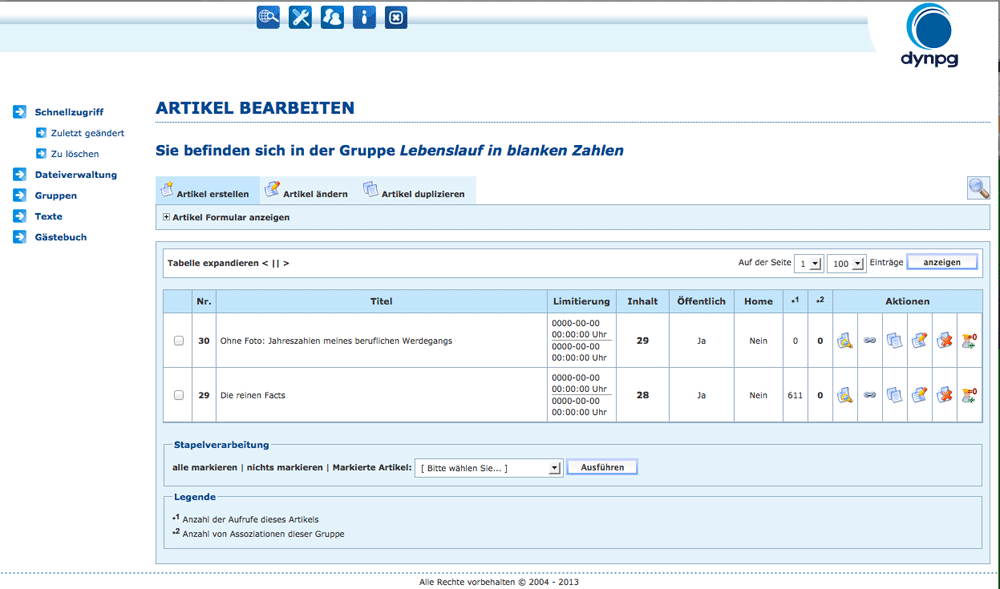Click the users icon in top toolbar
The width and height of the screenshot is (1000, 589).
tap(332, 17)
